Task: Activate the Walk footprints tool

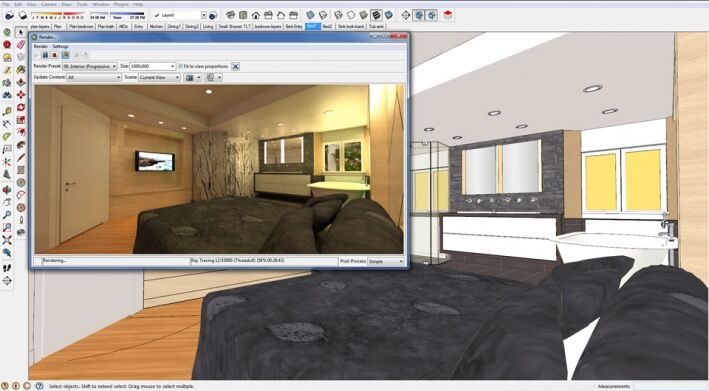Action: click(7, 268)
